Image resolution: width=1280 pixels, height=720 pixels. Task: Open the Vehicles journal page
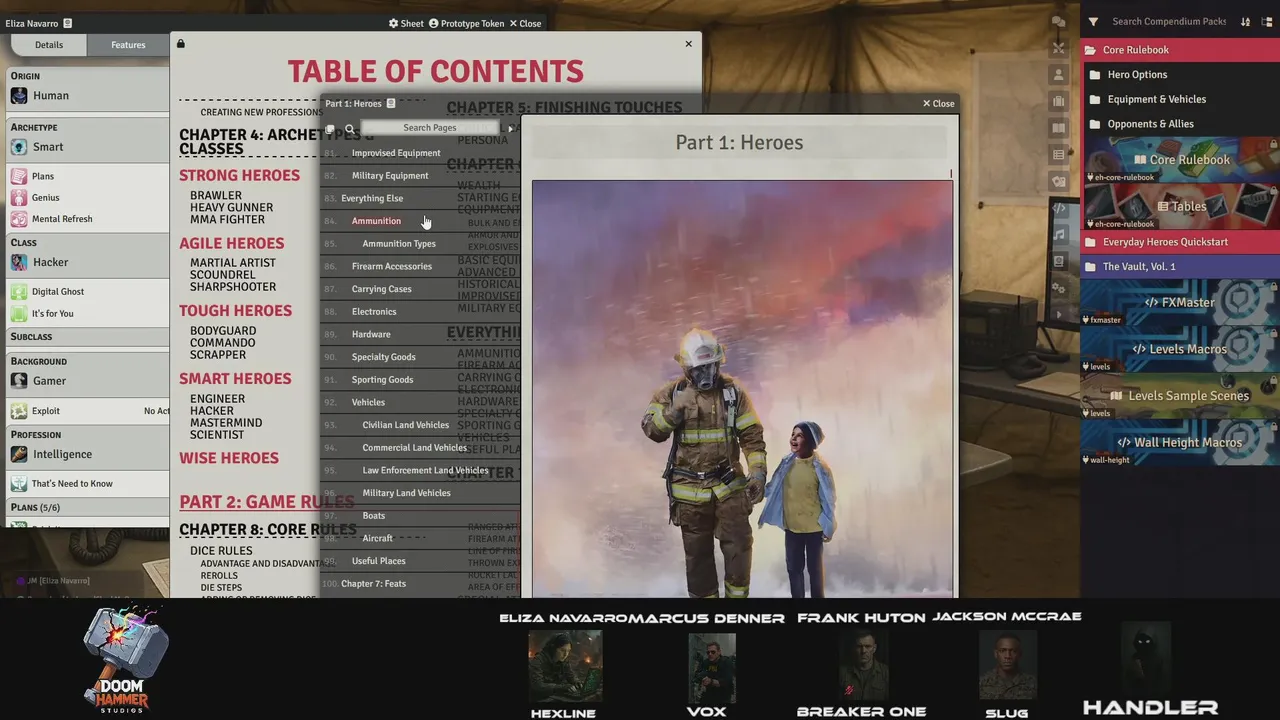(x=368, y=403)
